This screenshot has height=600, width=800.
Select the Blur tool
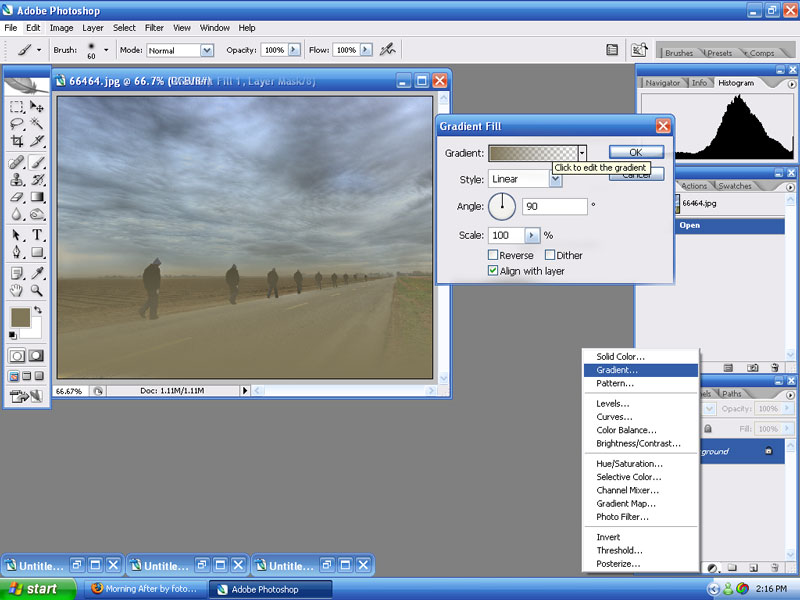17,214
